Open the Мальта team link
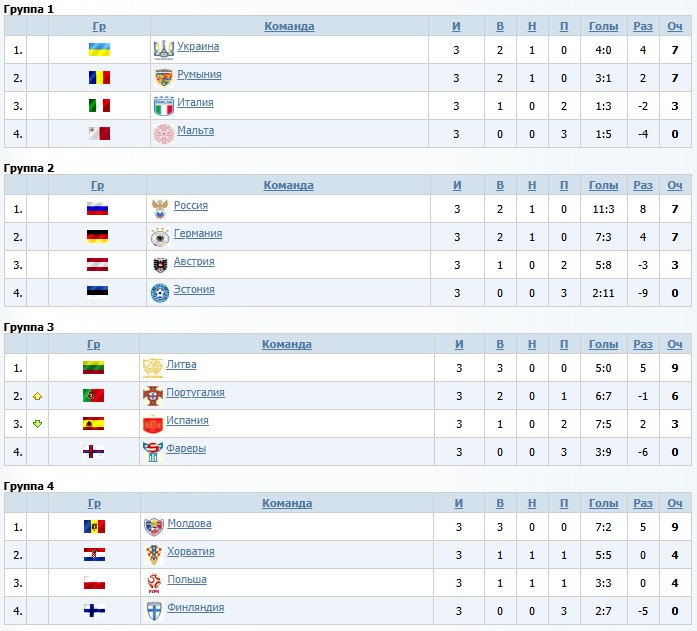Image resolution: width=697 pixels, height=631 pixels. click(x=196, y=131)
